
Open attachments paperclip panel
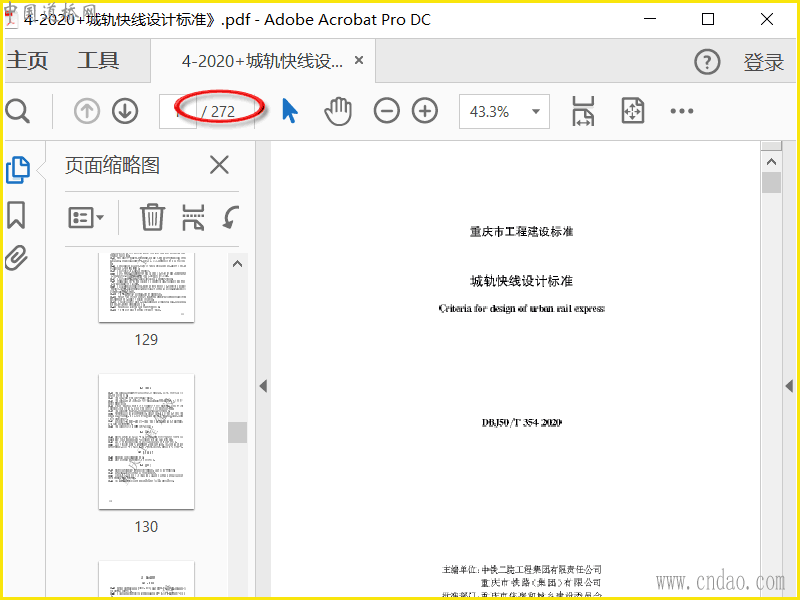pyautogui.click(x=16, y=258)
